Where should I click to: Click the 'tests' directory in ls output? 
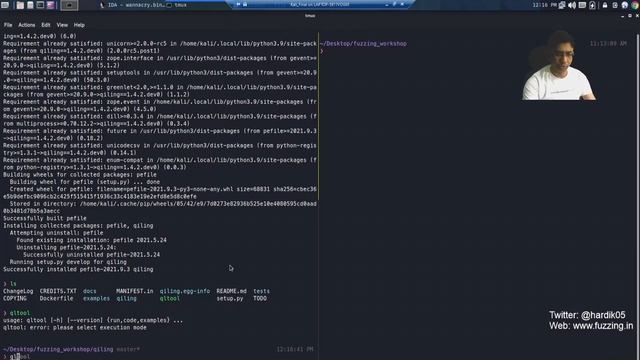click(262, 291)
